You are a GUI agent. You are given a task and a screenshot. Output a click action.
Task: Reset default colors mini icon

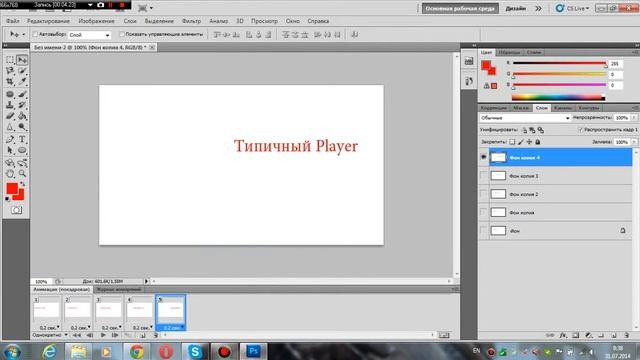tap(8, 199)
